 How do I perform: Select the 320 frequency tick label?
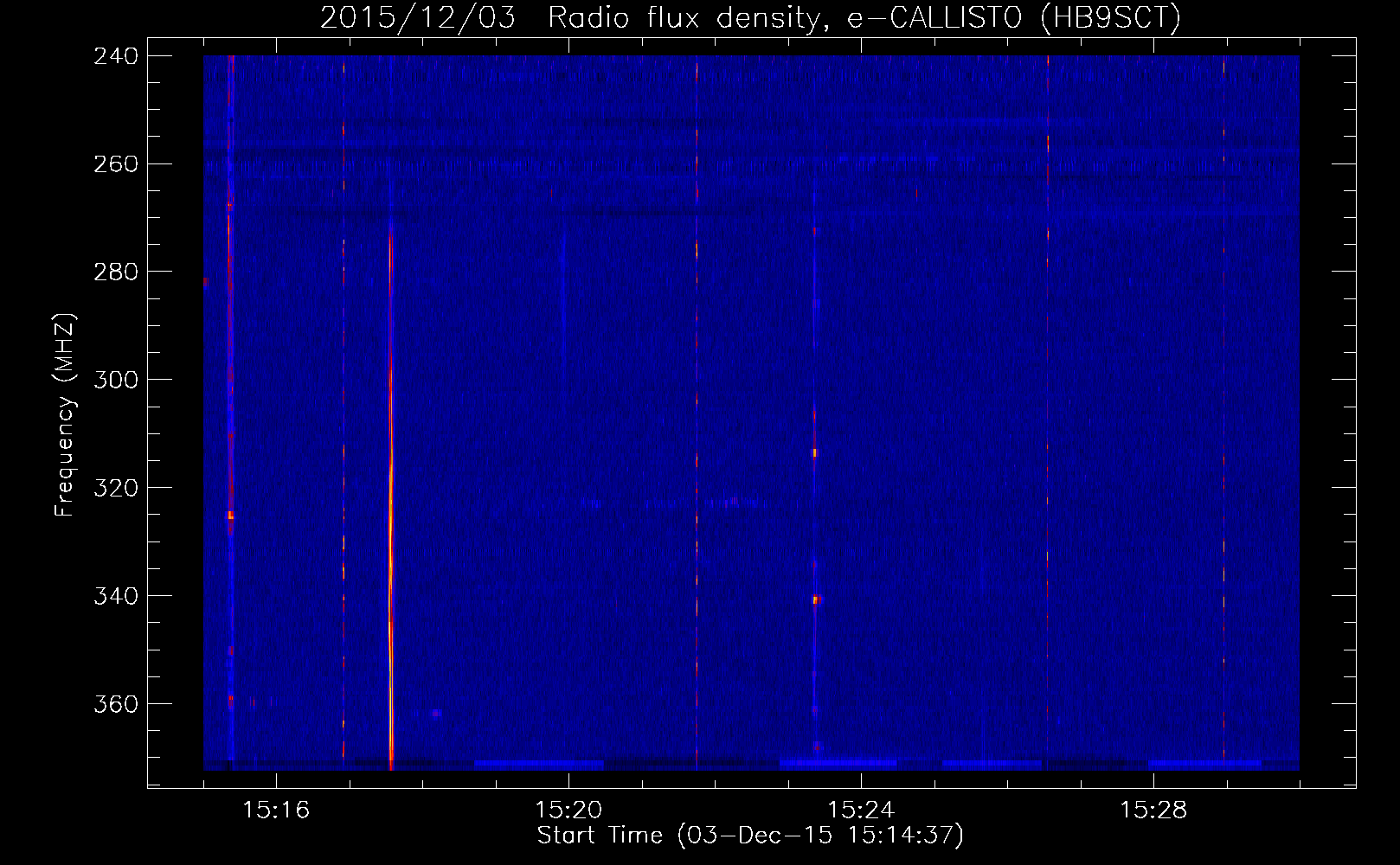click(x=116, y=488)
